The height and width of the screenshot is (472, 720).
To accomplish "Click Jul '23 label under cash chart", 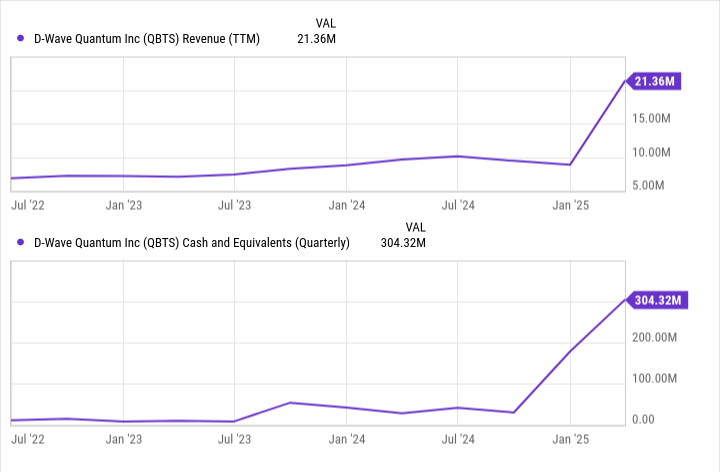I will point(235,439).
